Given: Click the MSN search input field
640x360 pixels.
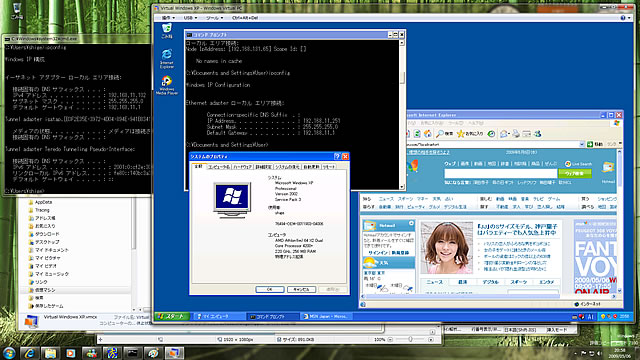Looking at the screenshot, I should pos(500,173).
